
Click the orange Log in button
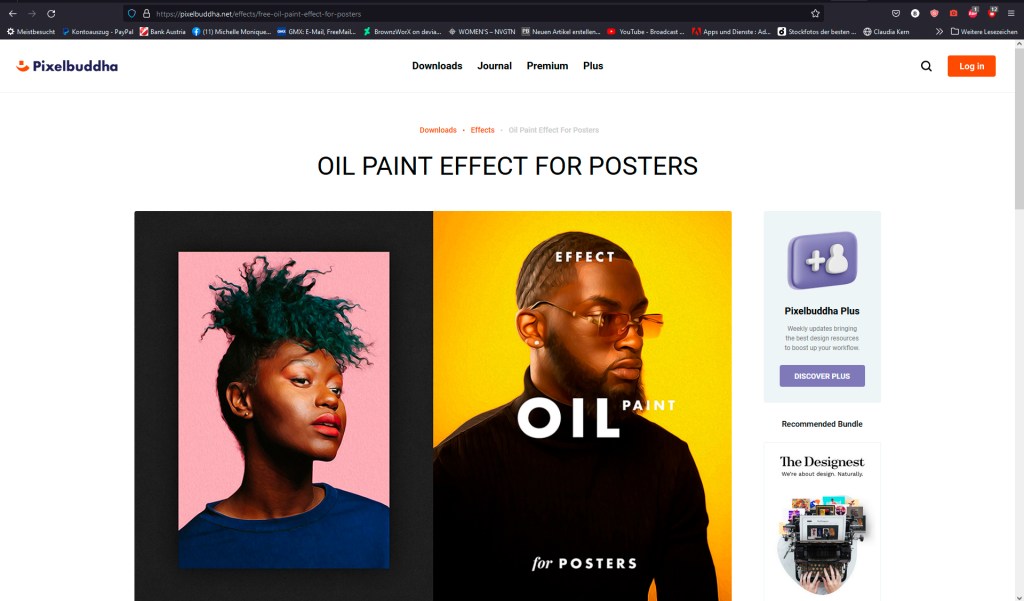coord(971,66)
